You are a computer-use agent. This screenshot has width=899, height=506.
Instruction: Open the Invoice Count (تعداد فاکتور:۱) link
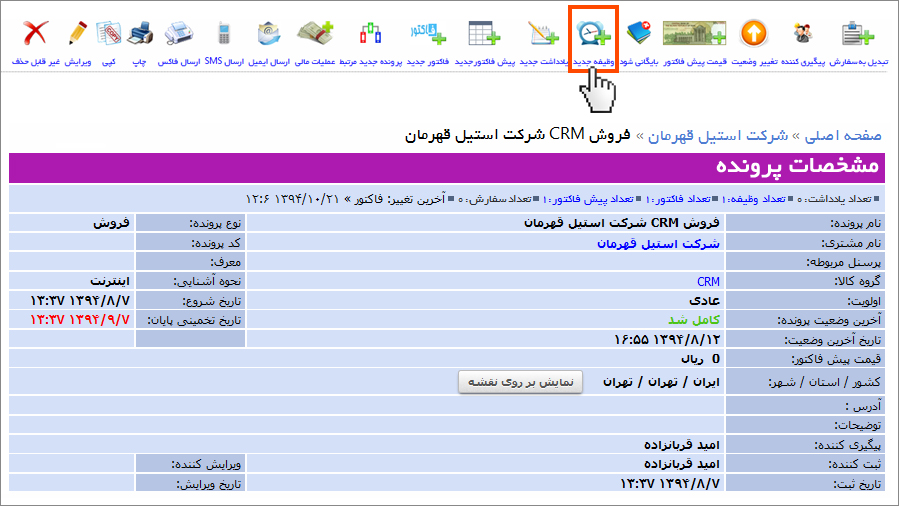(x=678, y=199)
